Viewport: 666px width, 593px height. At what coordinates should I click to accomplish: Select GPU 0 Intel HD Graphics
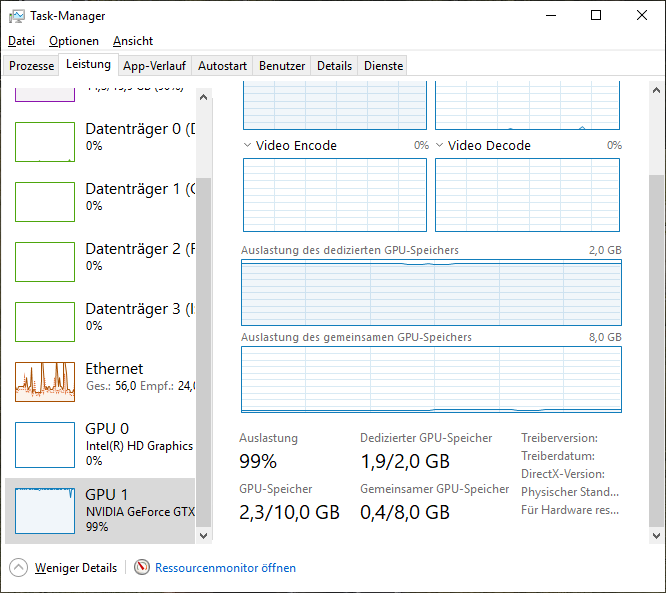click(100, 445)
